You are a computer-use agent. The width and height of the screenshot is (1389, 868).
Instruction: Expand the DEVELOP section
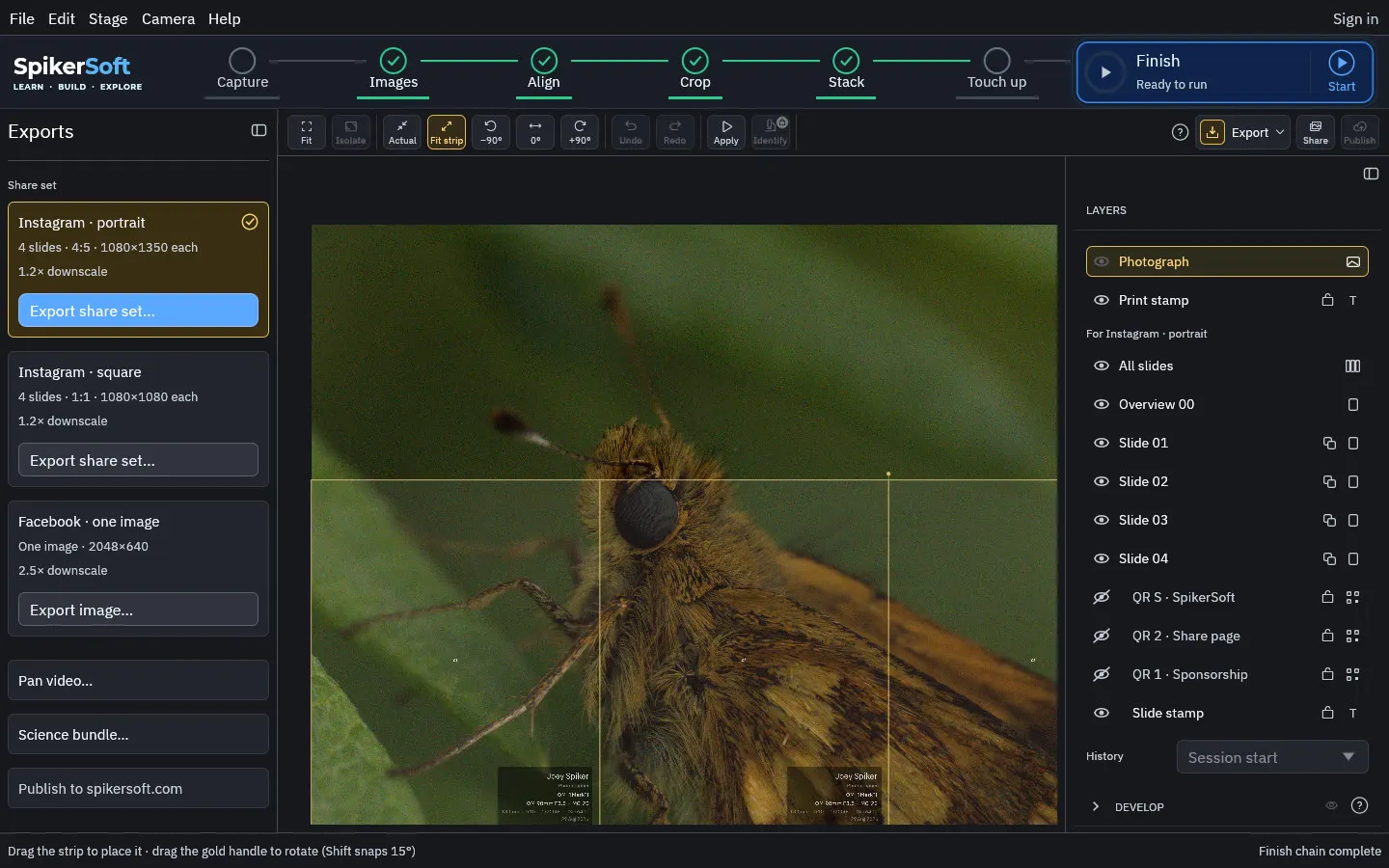click(x=1096, y=806)
